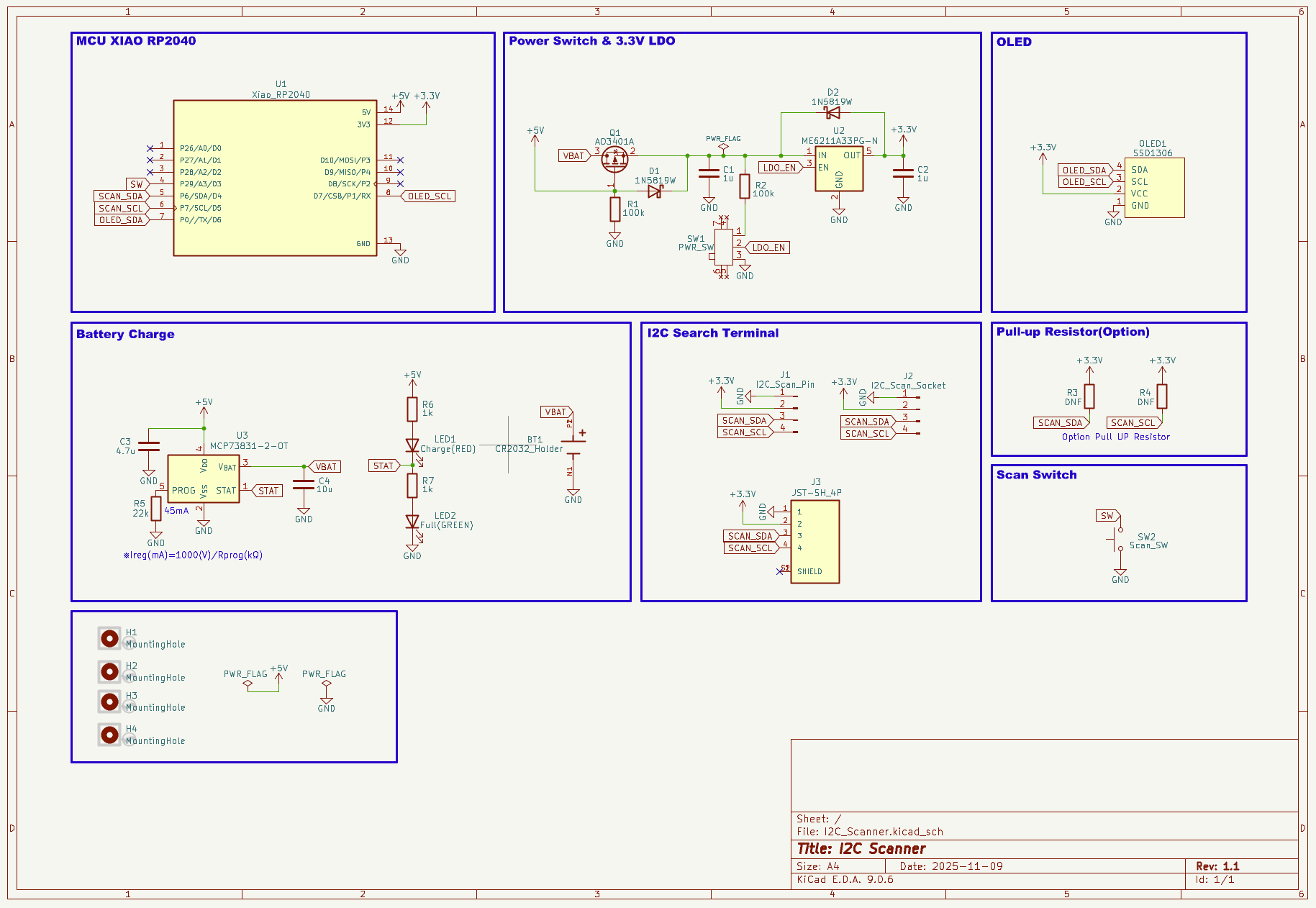This screenshot has width=1316, height=908.
Task: Click the "Title: I2C Scanner" title block text
Action: click(x=861, y=849)
